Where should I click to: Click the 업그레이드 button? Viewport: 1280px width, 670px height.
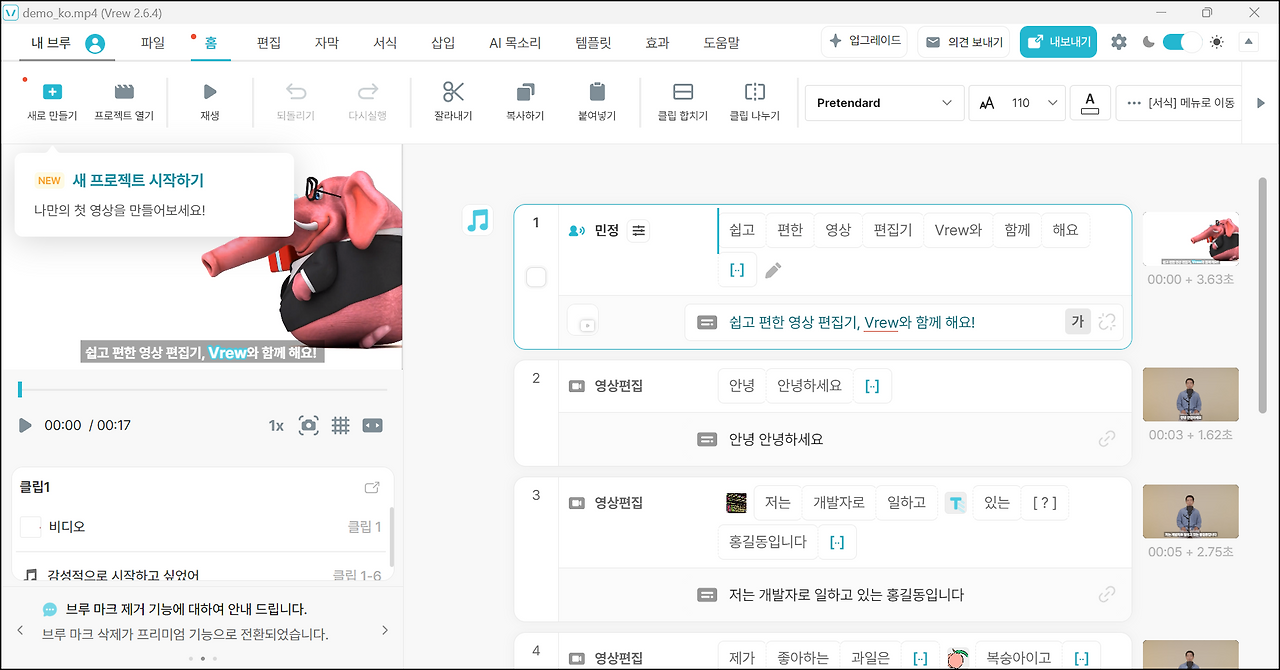[864, 42]
